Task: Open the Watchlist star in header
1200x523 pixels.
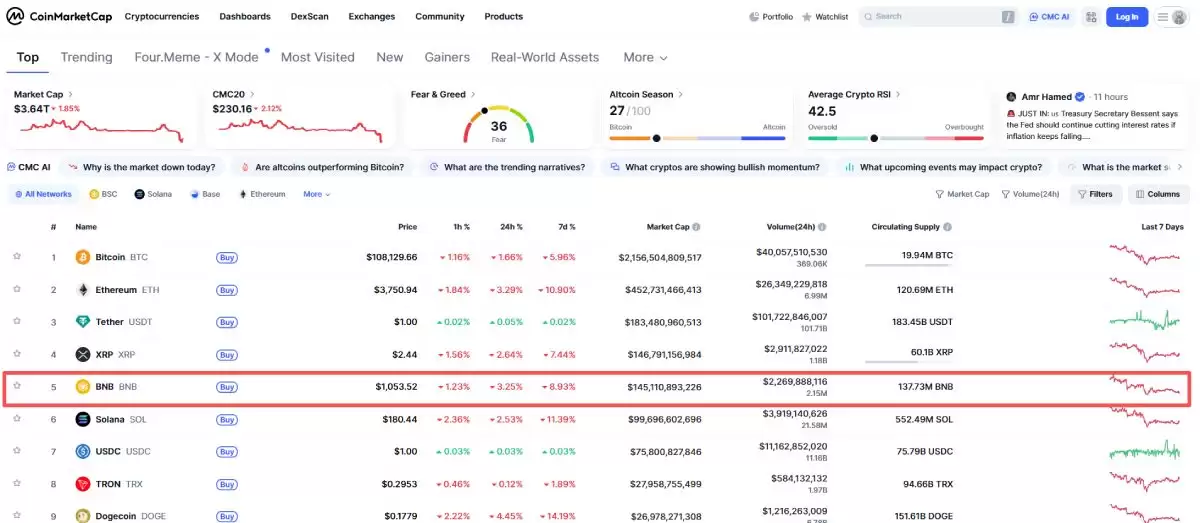Action: pyautogui.click(x=807, y=17)
